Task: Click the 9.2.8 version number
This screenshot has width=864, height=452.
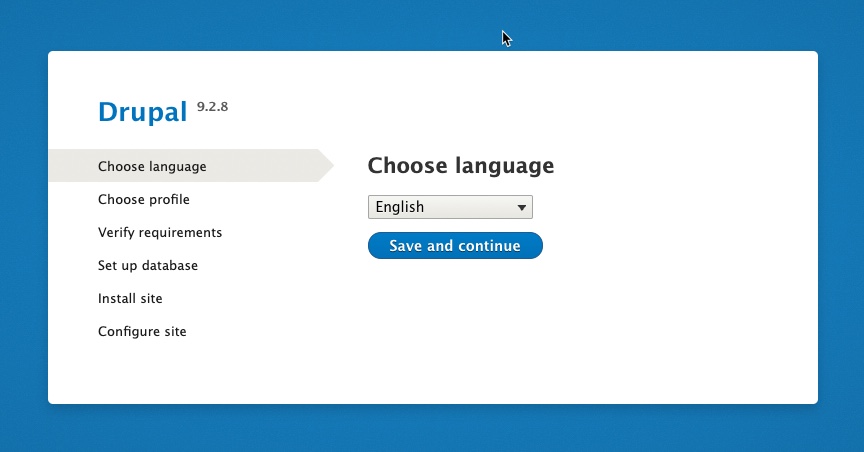Action: coord(212,106)
